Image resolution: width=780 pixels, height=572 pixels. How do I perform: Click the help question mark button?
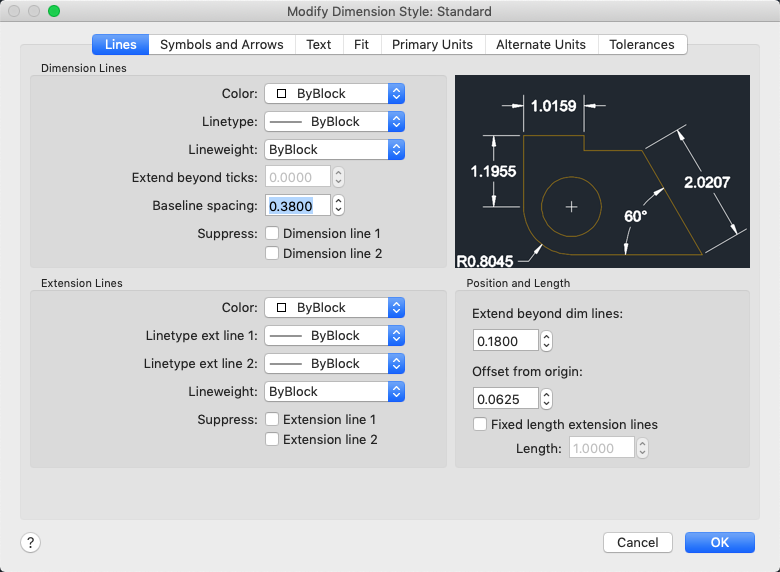click(30, 543)
